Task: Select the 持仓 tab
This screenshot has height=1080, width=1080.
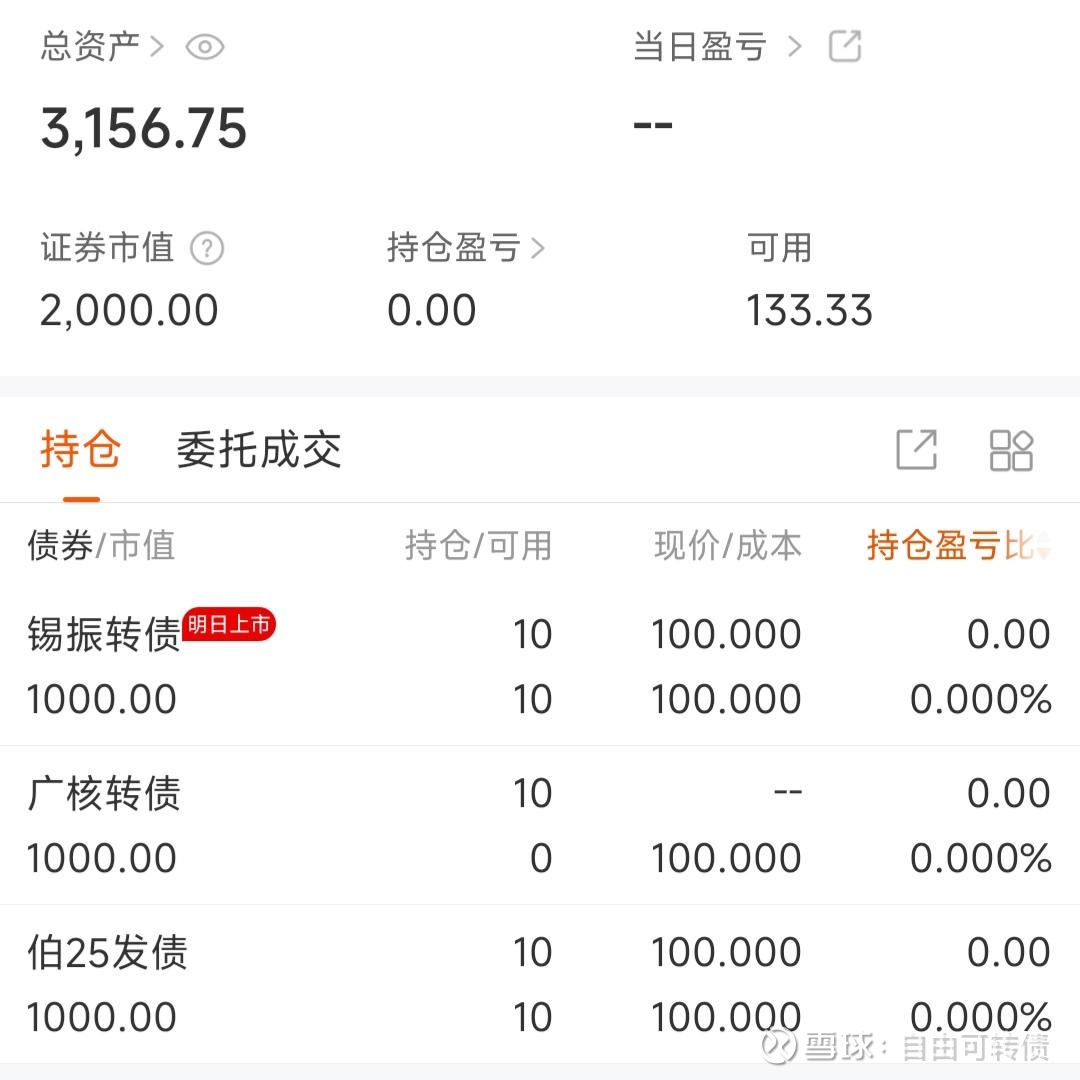Action: tap(81, 449)
